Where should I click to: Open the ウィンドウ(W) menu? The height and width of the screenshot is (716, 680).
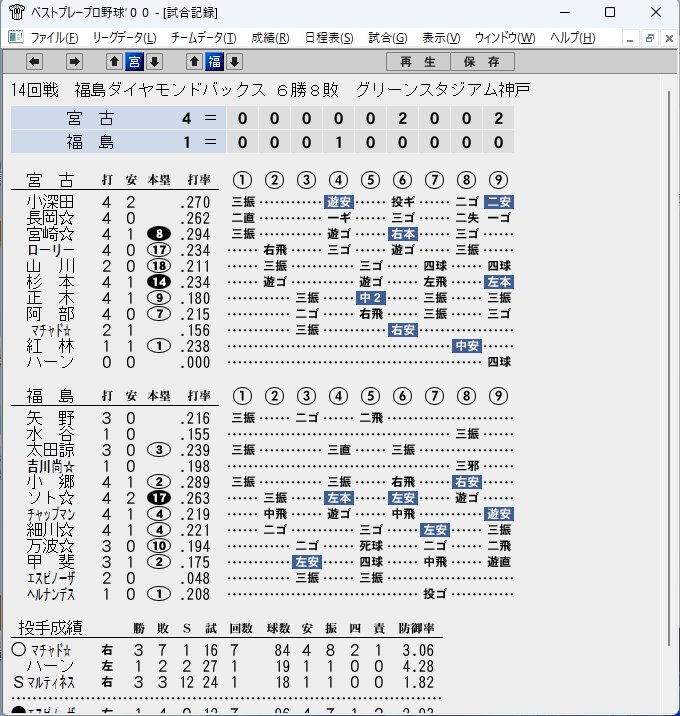505,38
